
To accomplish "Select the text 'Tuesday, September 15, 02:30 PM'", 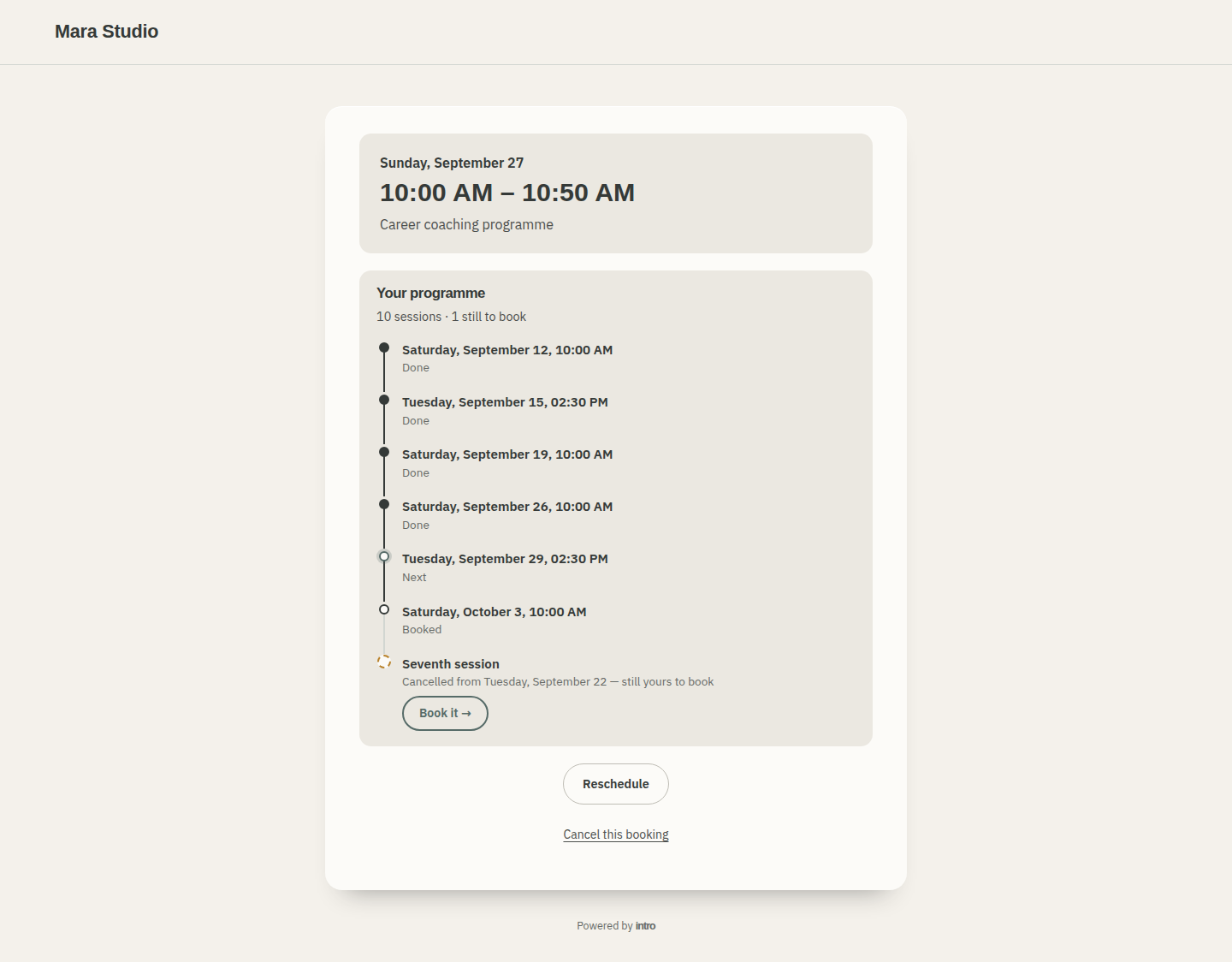I will pyautogui.click(x=505, y=402).
